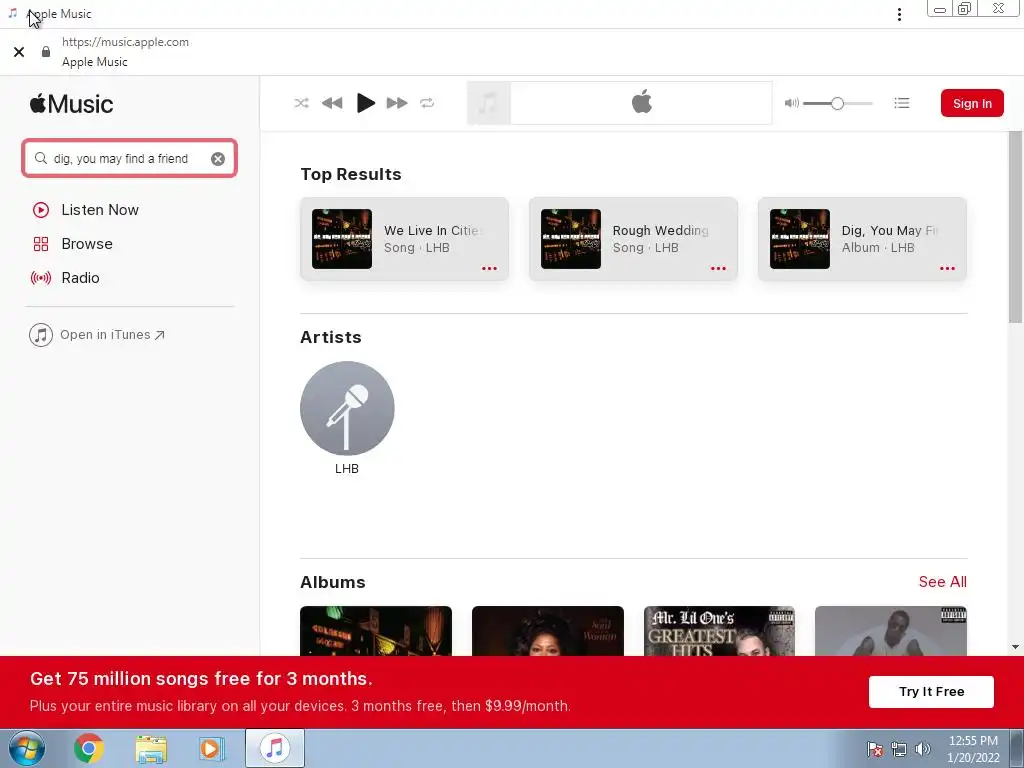Click the Artists section heading
Viewport: 1024px width, 768px height.
[x=330, y=337]
